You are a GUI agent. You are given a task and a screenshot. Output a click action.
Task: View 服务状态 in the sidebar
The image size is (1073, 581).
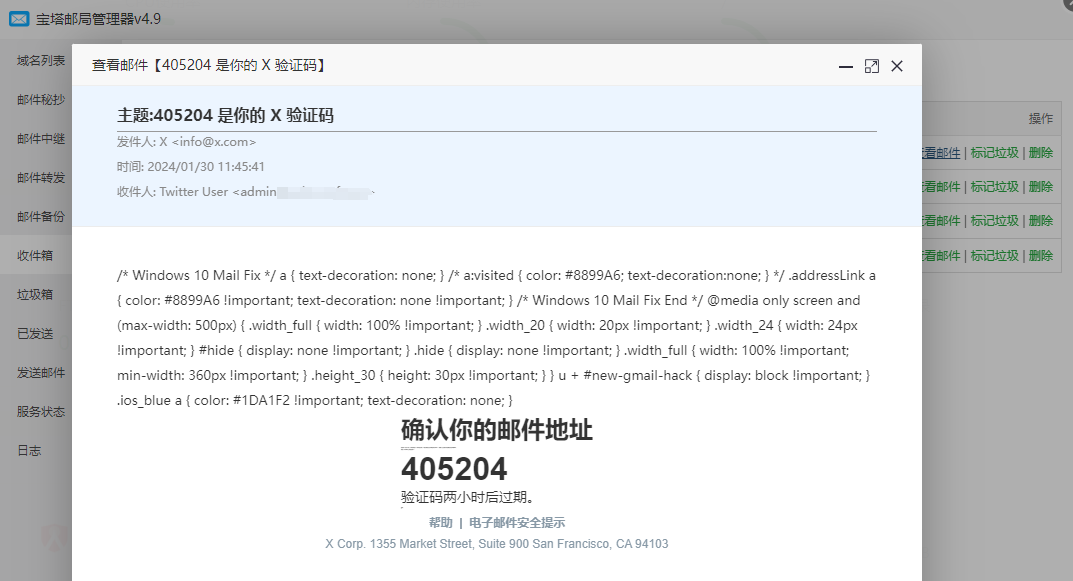41,412
